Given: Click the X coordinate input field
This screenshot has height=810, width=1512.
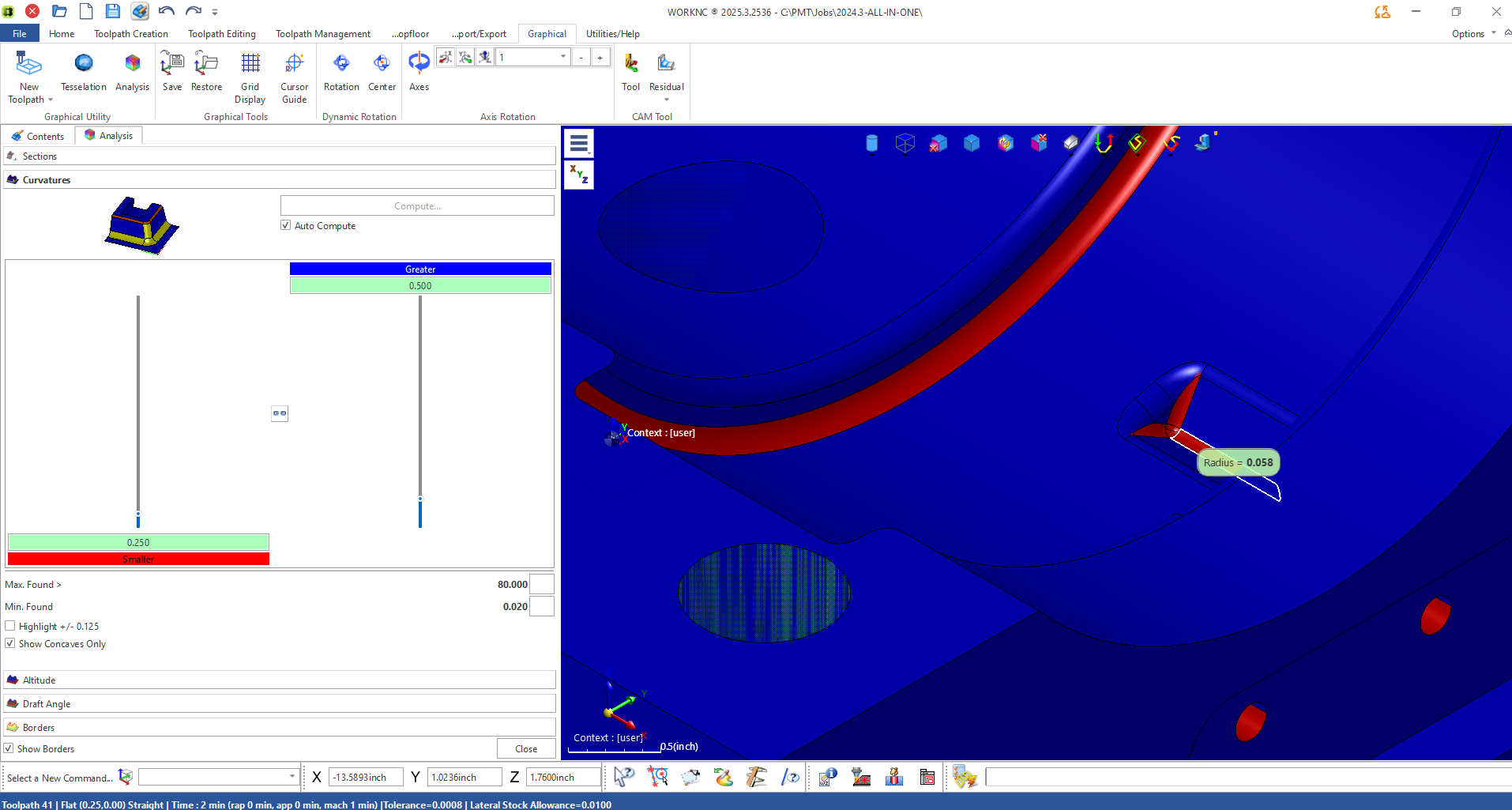Looking at the screenshot, I should pos(365,777).
